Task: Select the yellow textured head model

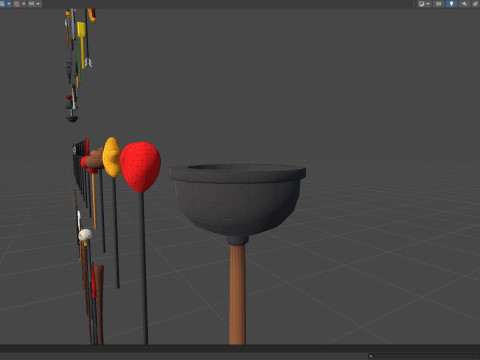Action: (111, 157)
